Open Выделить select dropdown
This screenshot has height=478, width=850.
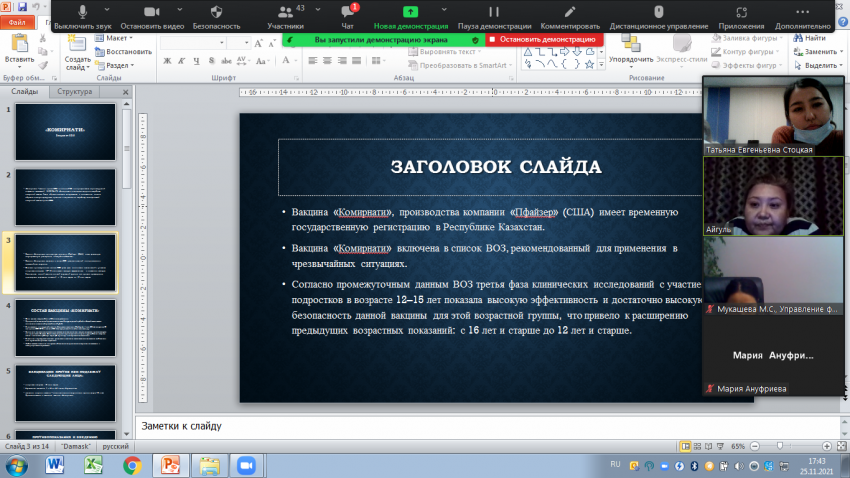816,65
